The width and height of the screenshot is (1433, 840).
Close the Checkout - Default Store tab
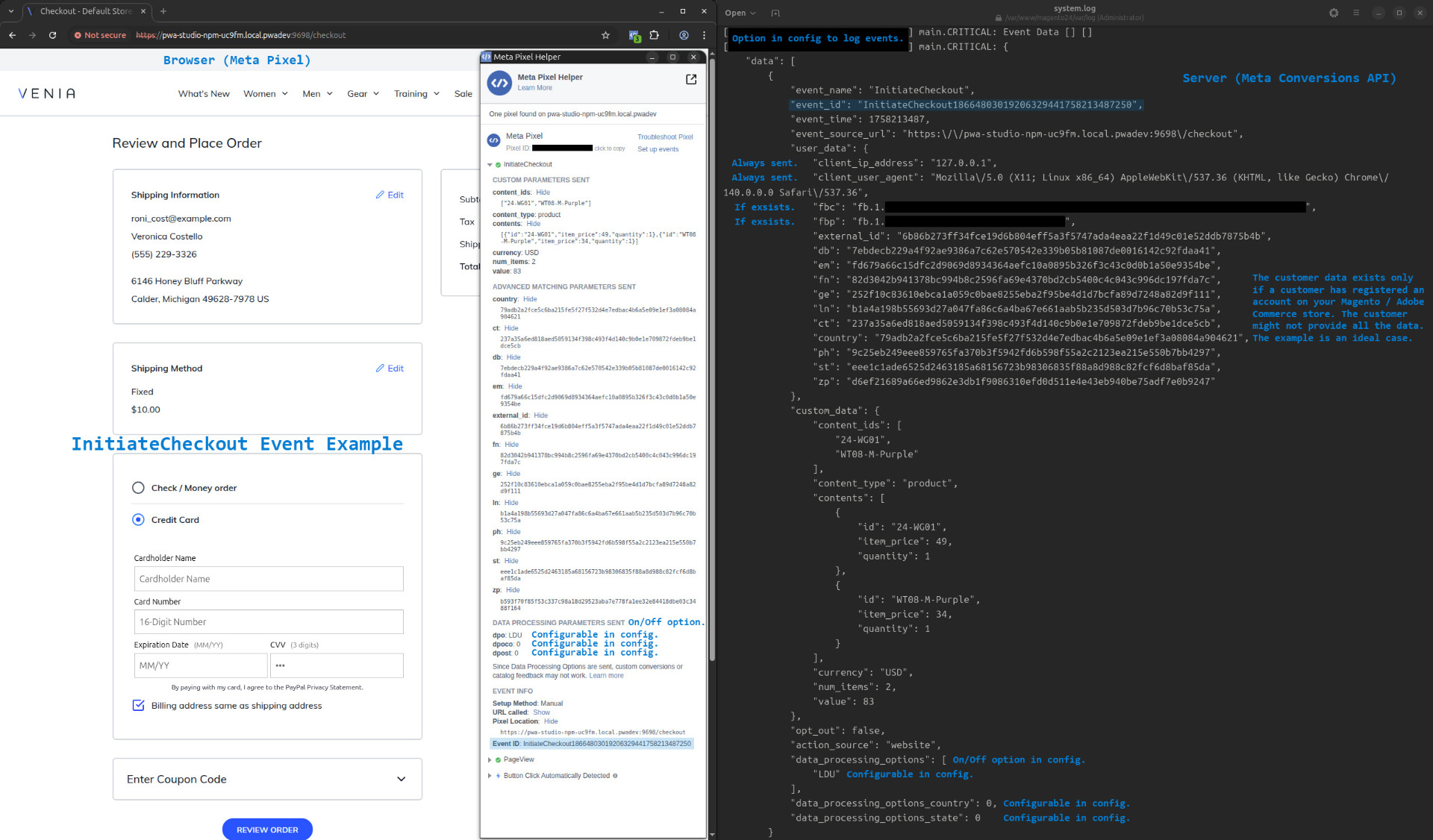coord(143,11)
